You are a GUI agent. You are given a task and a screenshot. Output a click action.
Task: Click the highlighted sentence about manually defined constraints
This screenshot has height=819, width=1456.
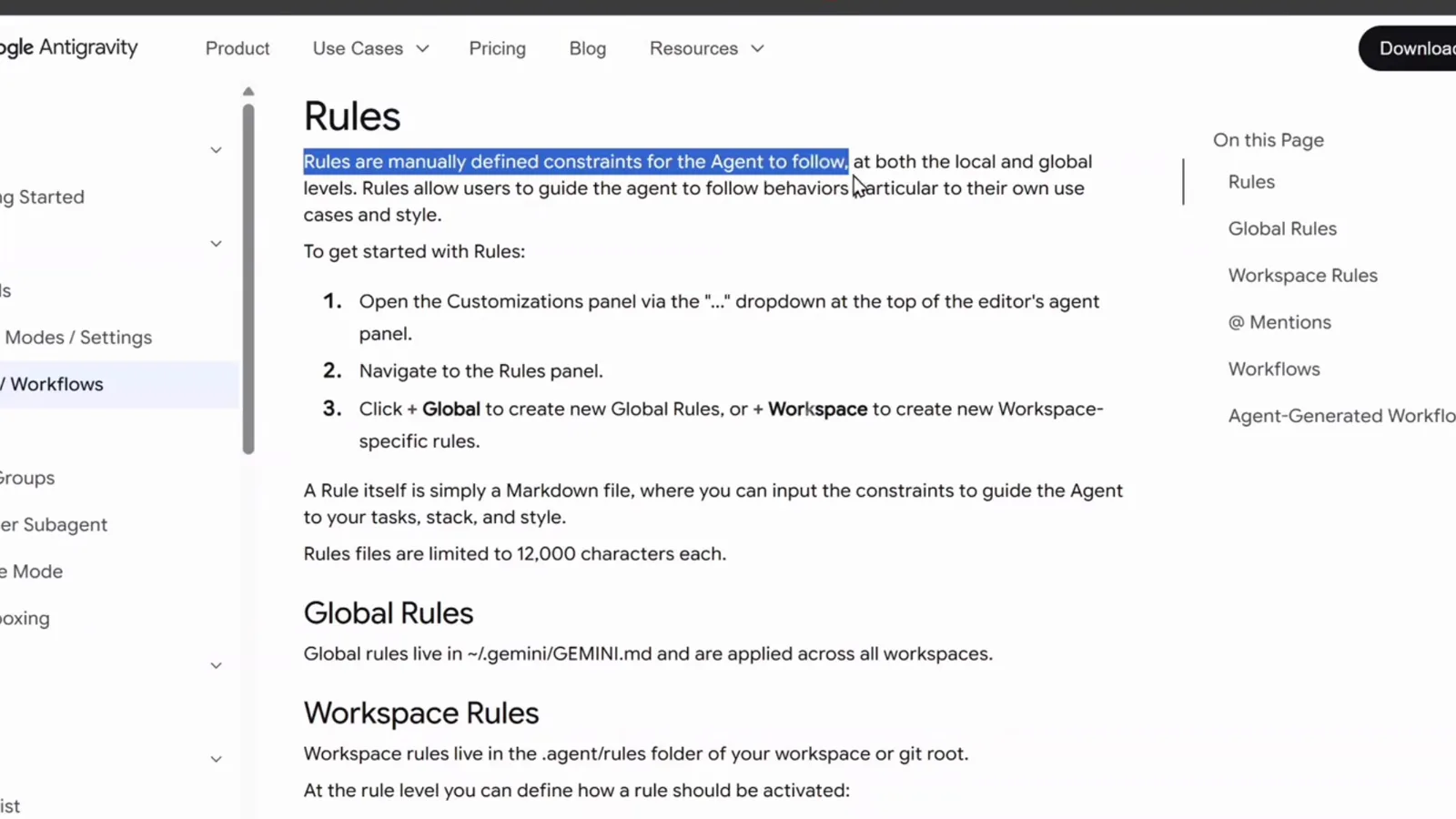tap(576, 162)
